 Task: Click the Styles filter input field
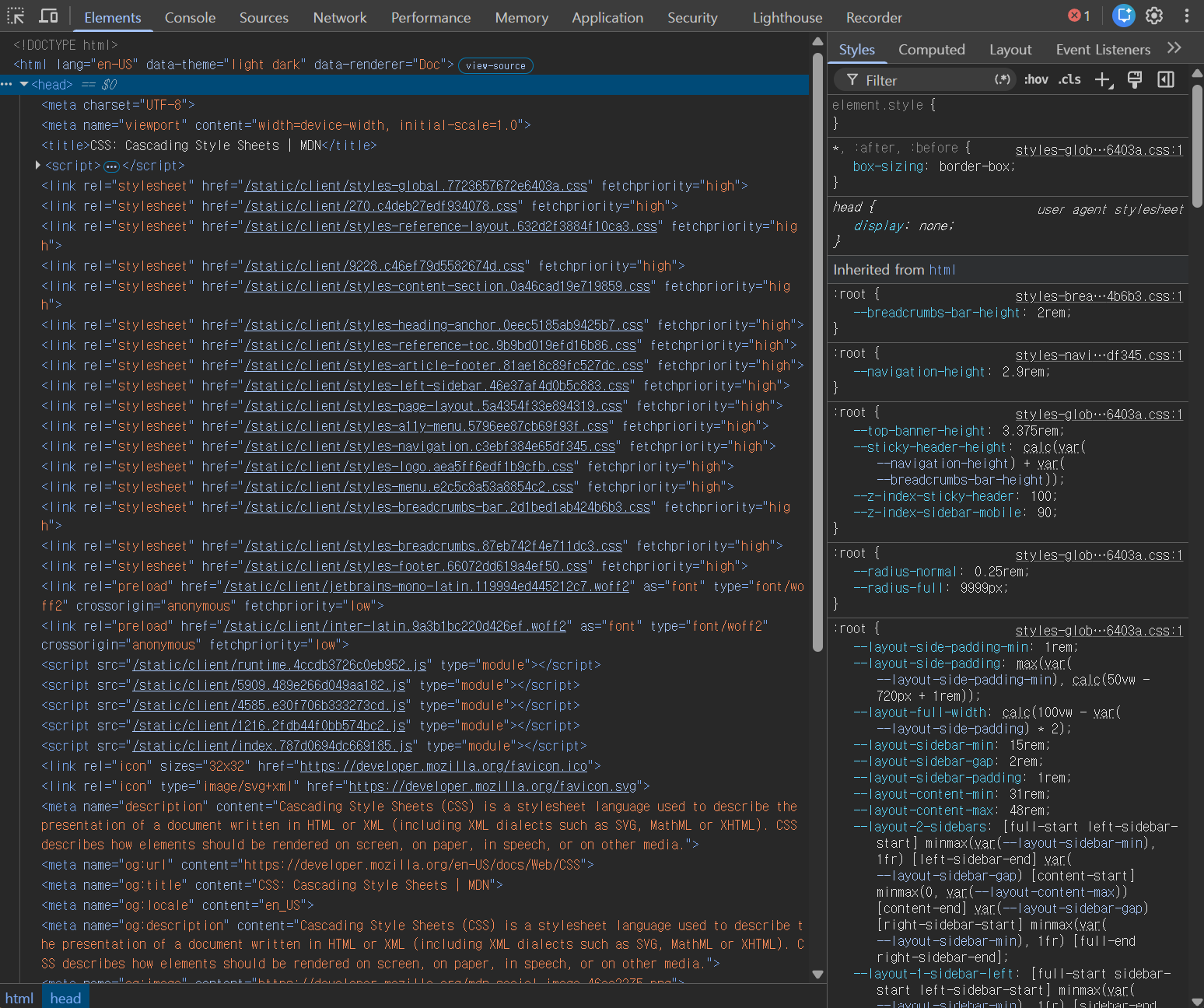tap(926, 80)
